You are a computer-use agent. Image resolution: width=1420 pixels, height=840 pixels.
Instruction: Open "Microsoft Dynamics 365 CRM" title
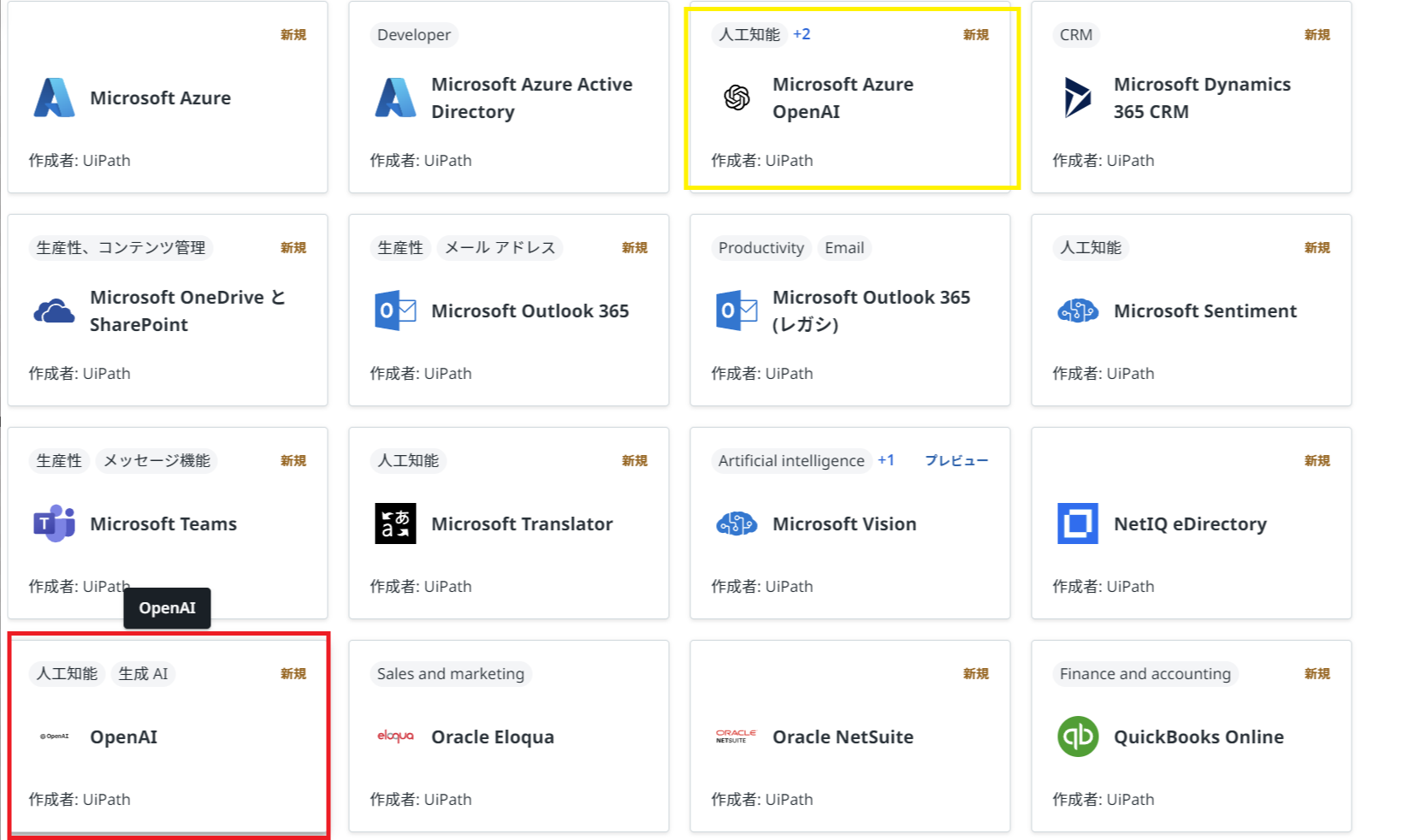coord(1202,98)
